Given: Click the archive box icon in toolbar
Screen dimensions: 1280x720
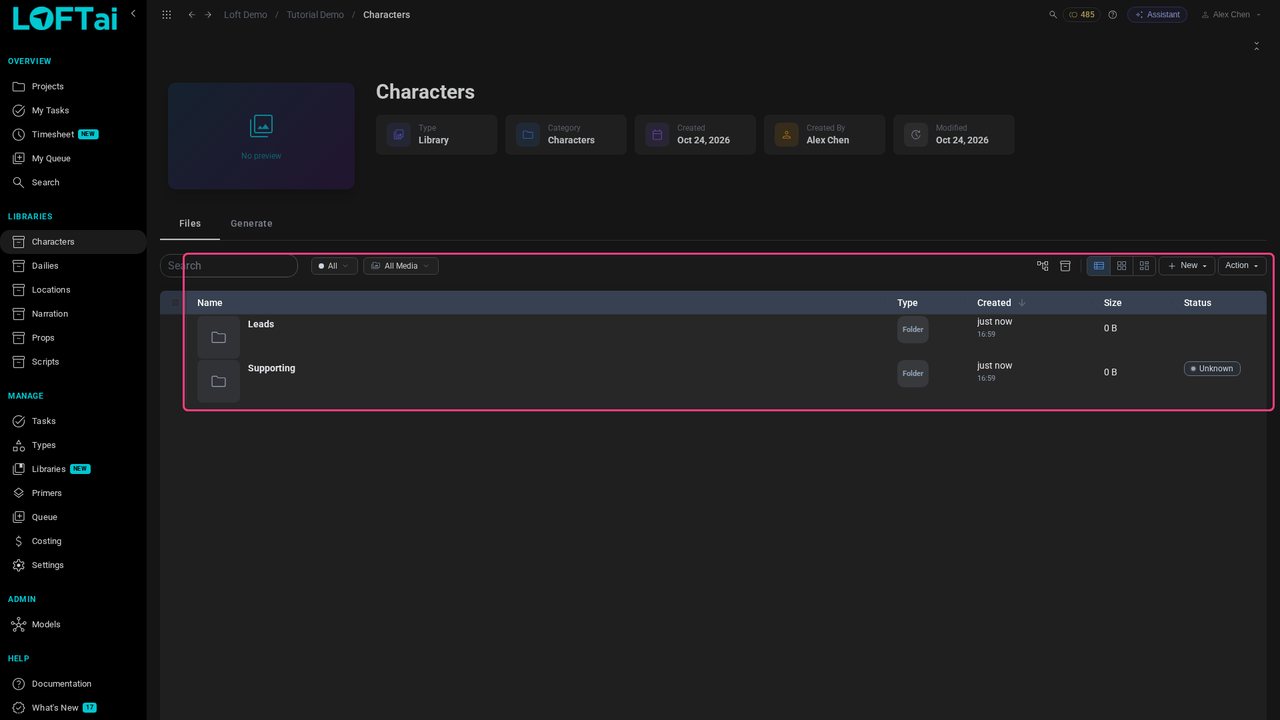Looking at the screenshot, I should click(1065, 266).
